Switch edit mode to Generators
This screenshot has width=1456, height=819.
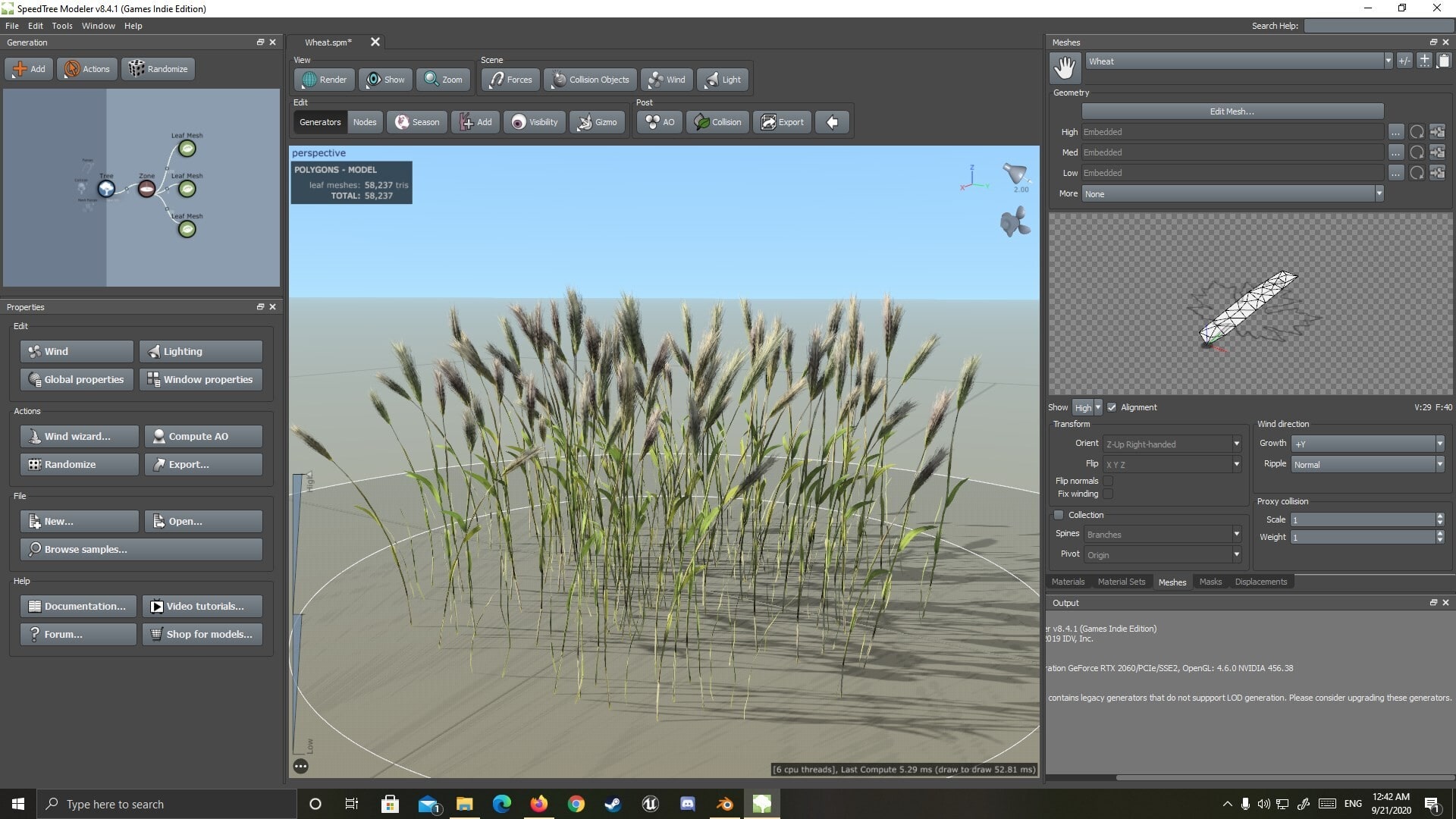point(320,122)
